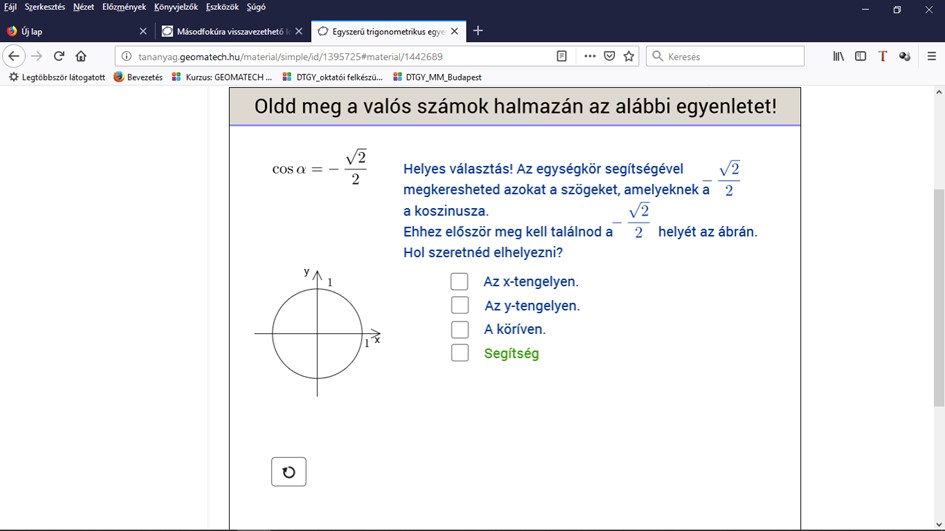945x531 pixels.
Task: Close the Új lap tab
Action: pyautogui.click(x=143, y=31)
